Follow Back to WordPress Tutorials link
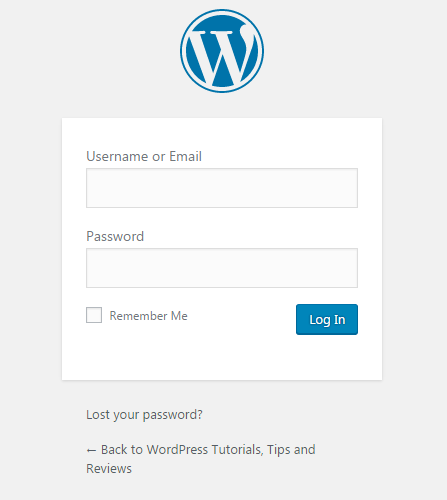The width and height of the screenshot is (447, 500). click(x=201, y=459)
